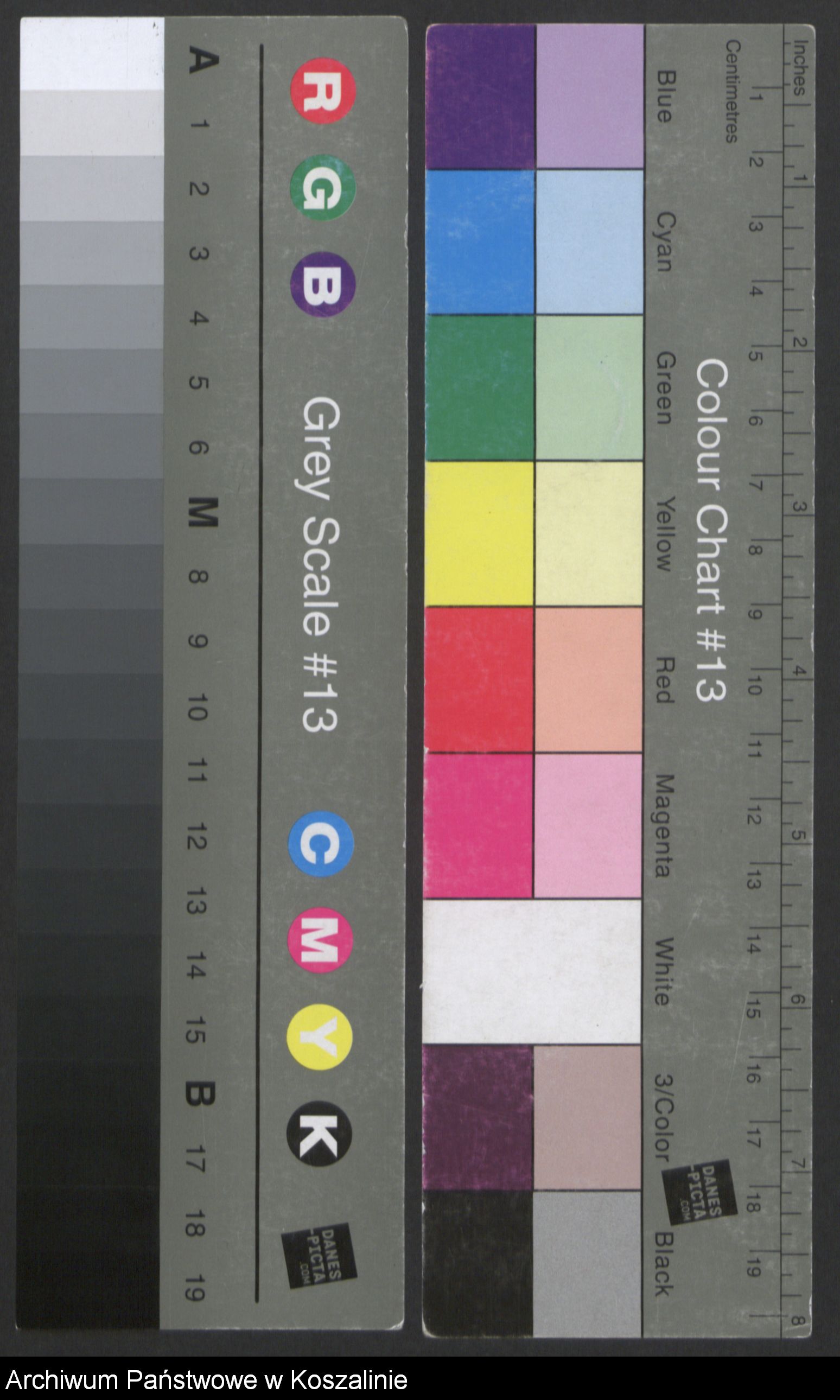
Task: Click the pure white grey scale step A
Action: [x=92, y=54]
